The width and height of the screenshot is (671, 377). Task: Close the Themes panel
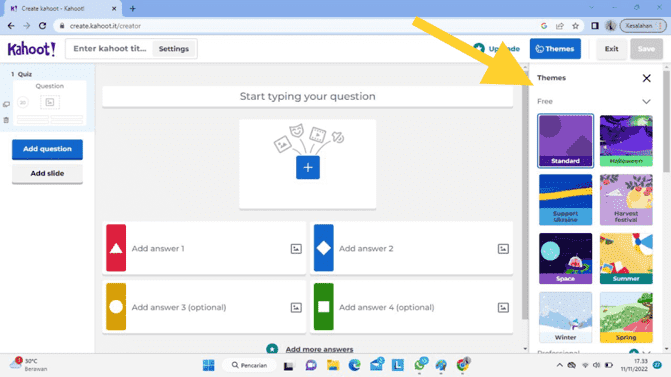(646, 78)
